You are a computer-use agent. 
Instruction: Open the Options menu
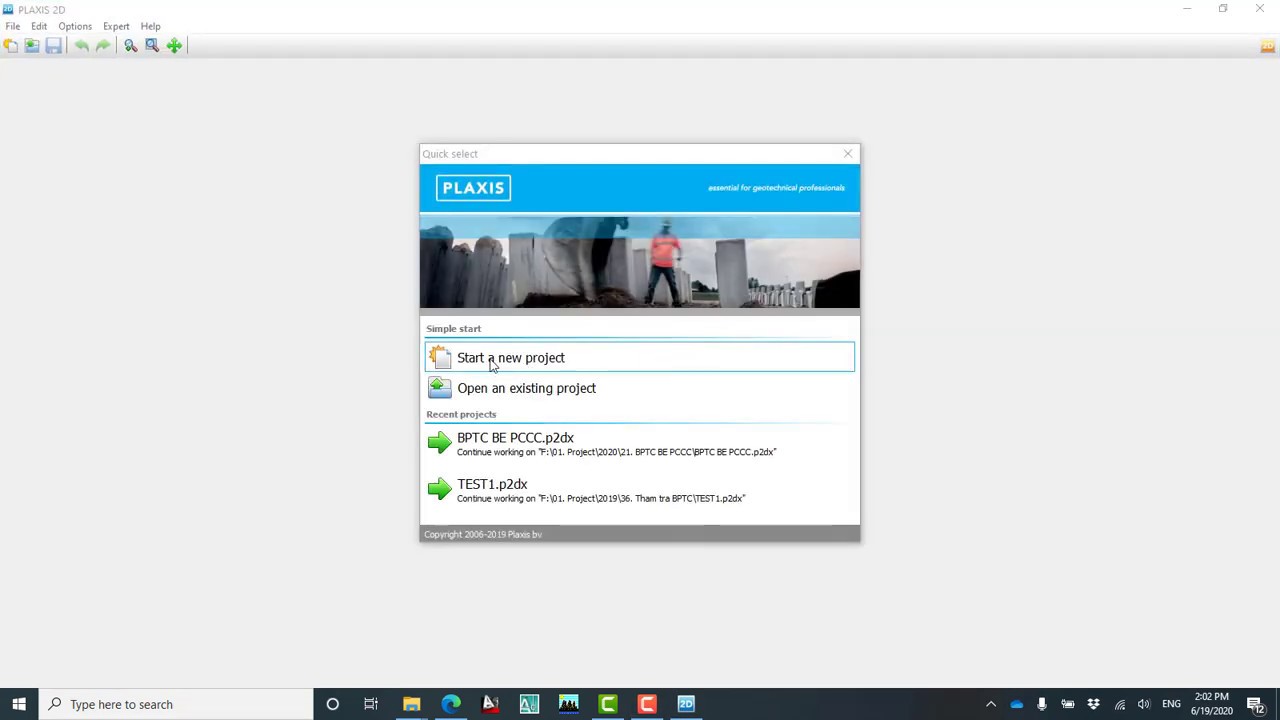(75, 26)
